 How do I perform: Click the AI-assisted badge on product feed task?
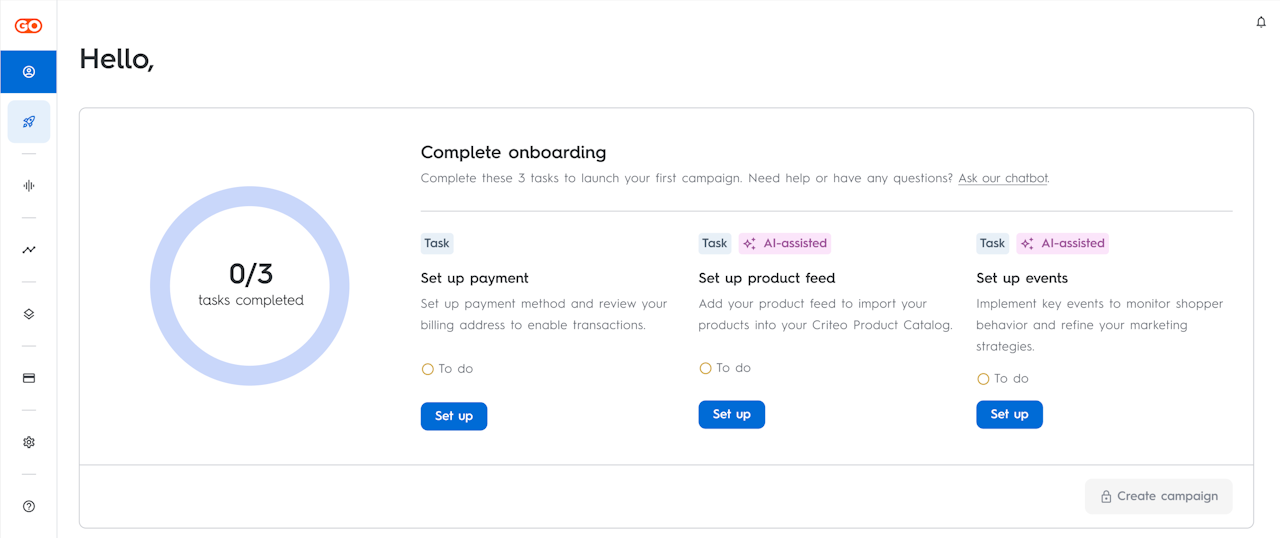tap(785, 243)
